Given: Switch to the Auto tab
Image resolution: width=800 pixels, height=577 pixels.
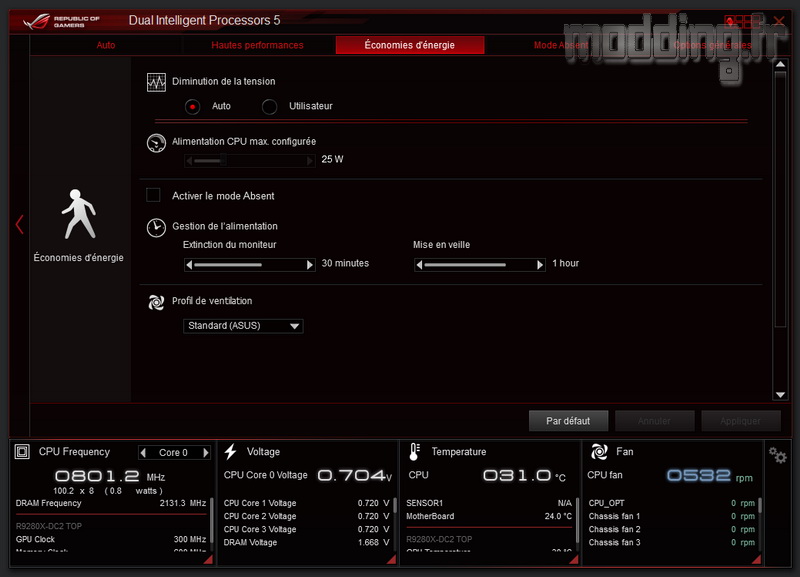Looking at the screenshot, I should 106,45.
